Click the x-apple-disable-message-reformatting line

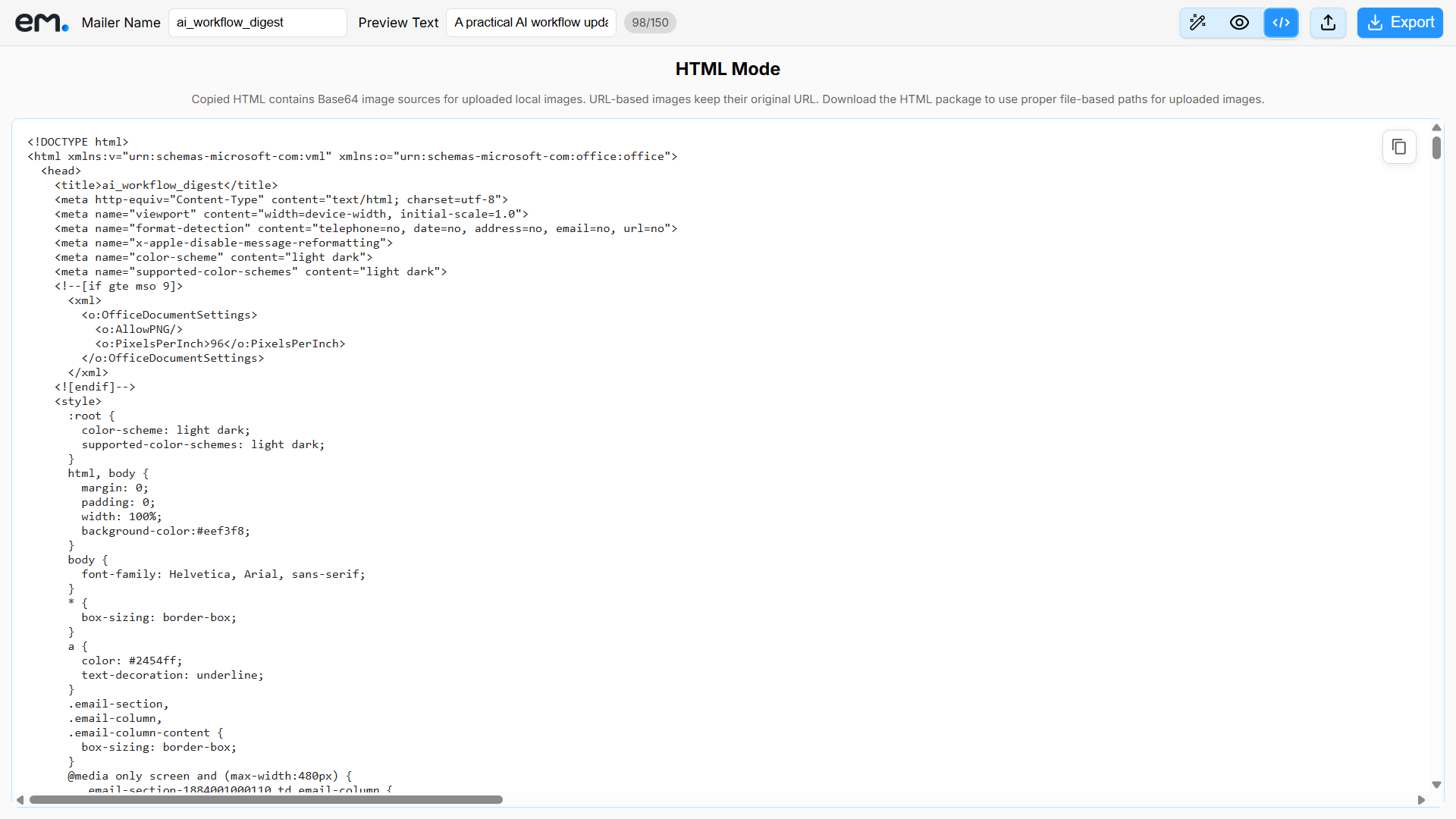point(224,243)
